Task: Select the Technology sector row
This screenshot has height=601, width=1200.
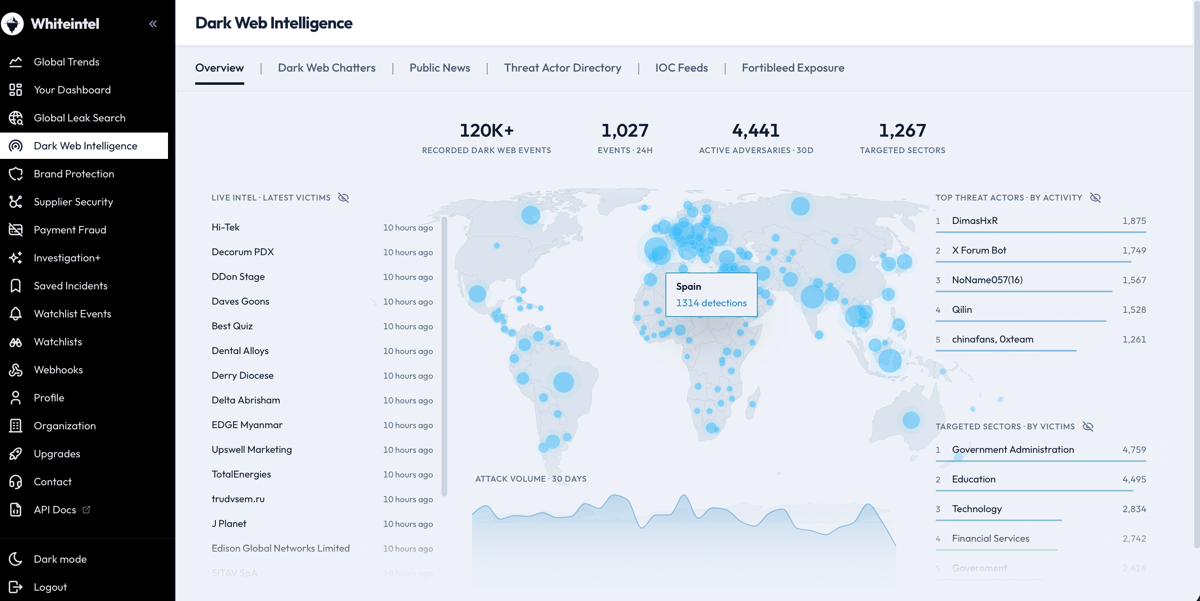Action: click(x=1041, y=510)
